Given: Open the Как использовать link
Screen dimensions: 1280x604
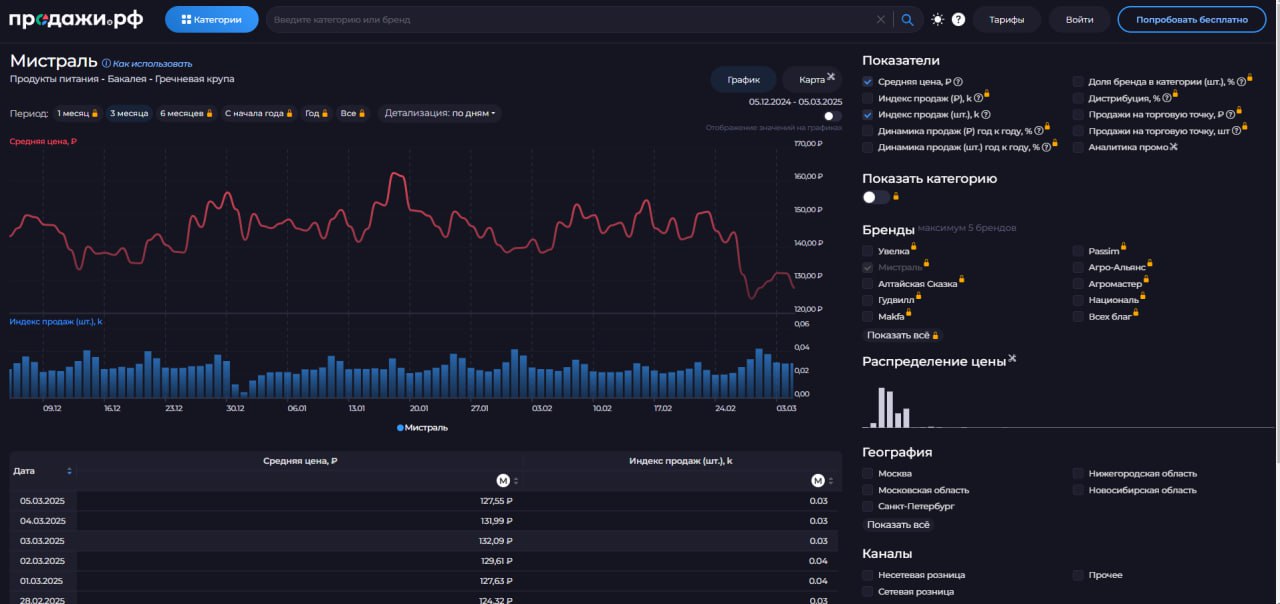Looking at the screenshot, I should [151, 64].
